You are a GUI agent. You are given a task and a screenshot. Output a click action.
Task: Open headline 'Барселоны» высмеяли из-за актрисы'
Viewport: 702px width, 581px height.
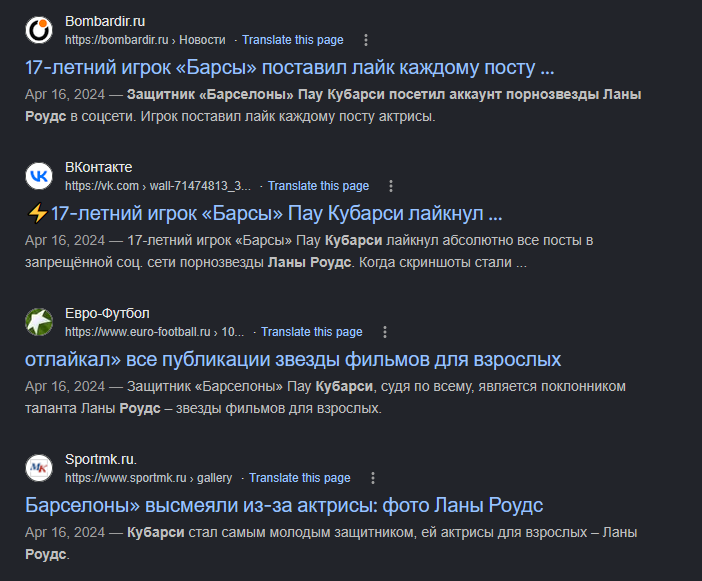[284, 505]
